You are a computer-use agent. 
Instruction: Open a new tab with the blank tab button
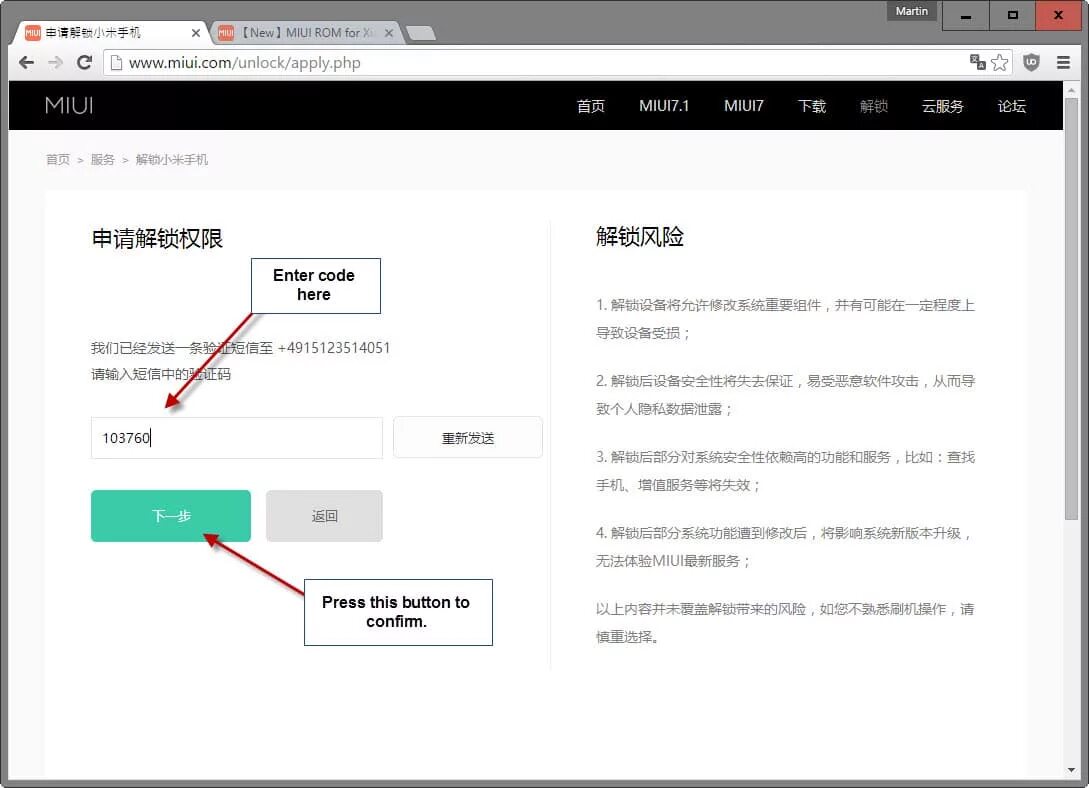(x=420, y=33)
